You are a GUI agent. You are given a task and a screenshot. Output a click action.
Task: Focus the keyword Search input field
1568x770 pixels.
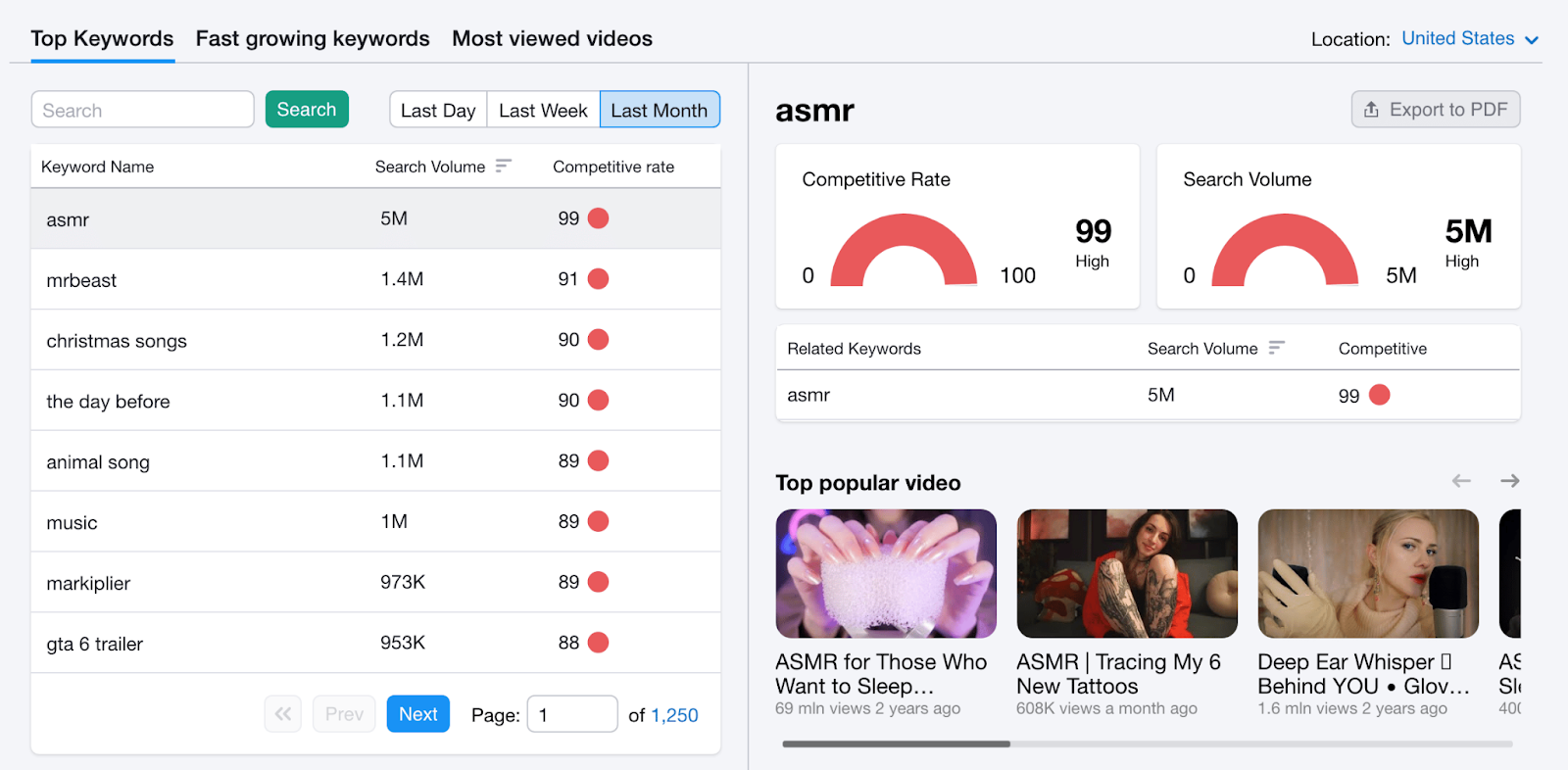(x=143, y=111)
